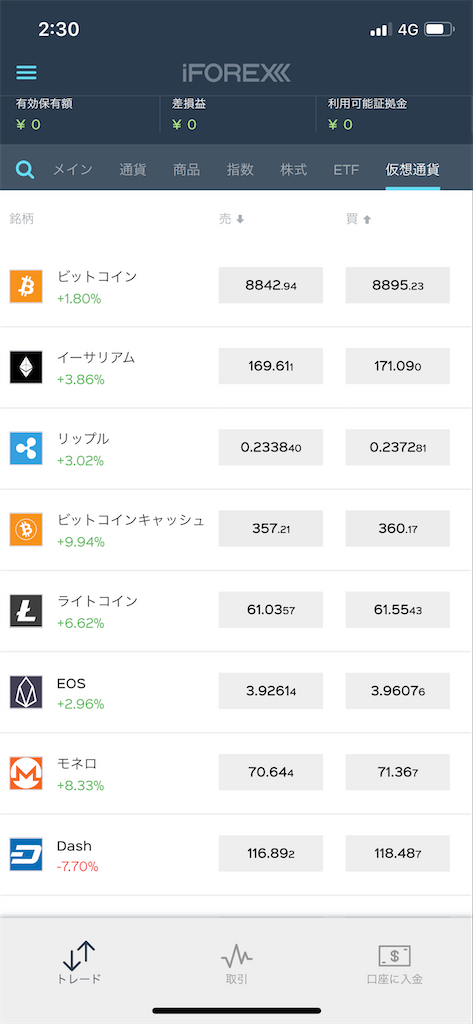
Task: Switch to the 通貨 category tab
Action: pyautogui.click(x=133, y=170)
